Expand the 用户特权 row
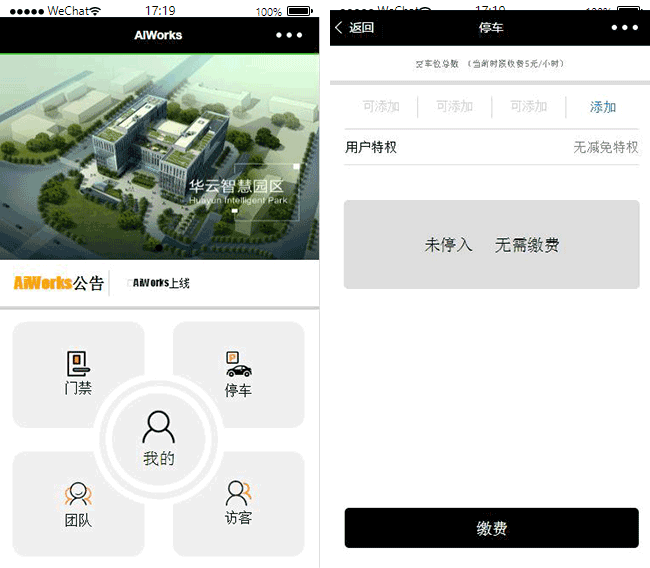This screenshot has height=568, width=650. pos(371,147)
